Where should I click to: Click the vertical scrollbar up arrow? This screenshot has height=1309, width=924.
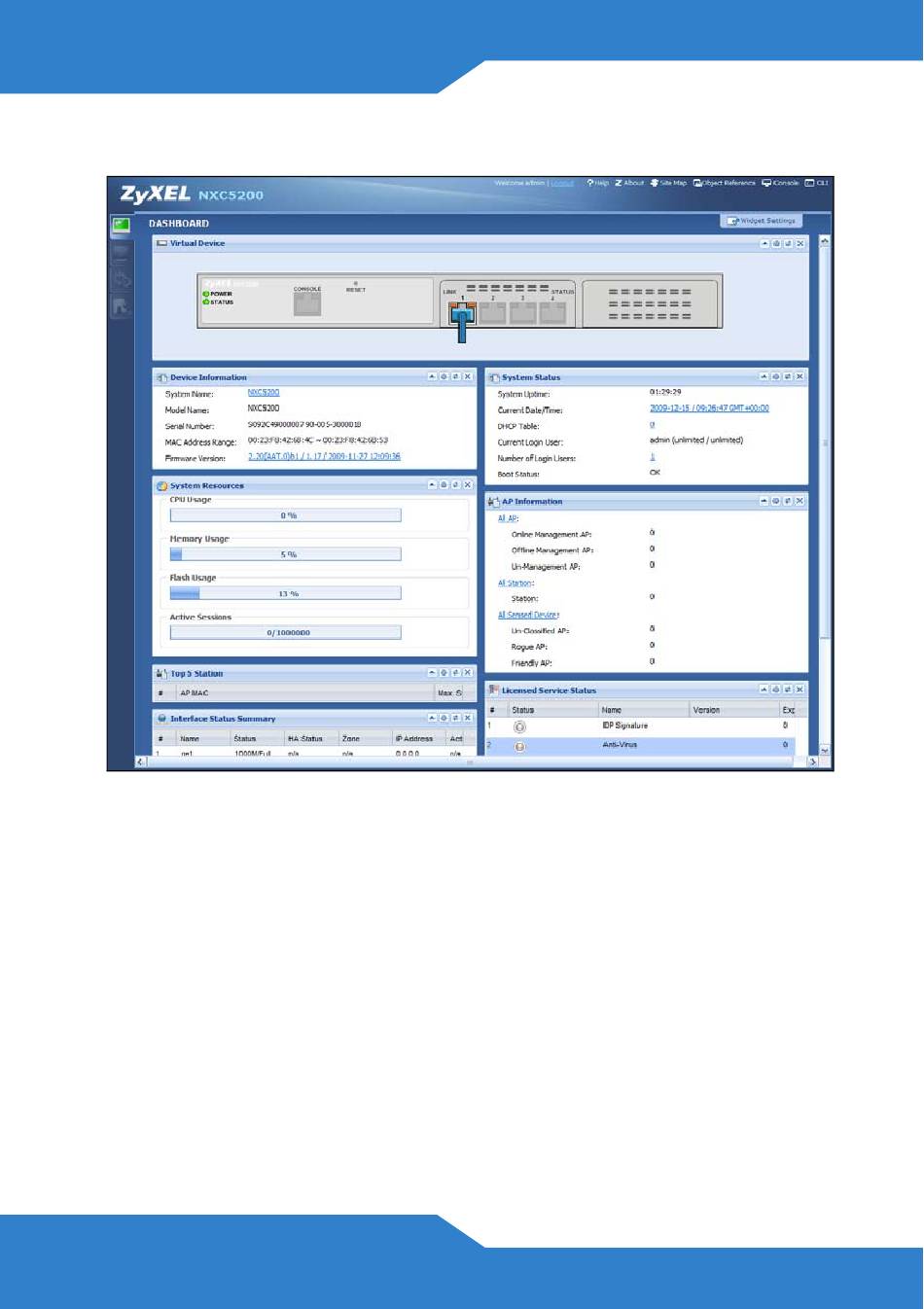pos(826,240)
